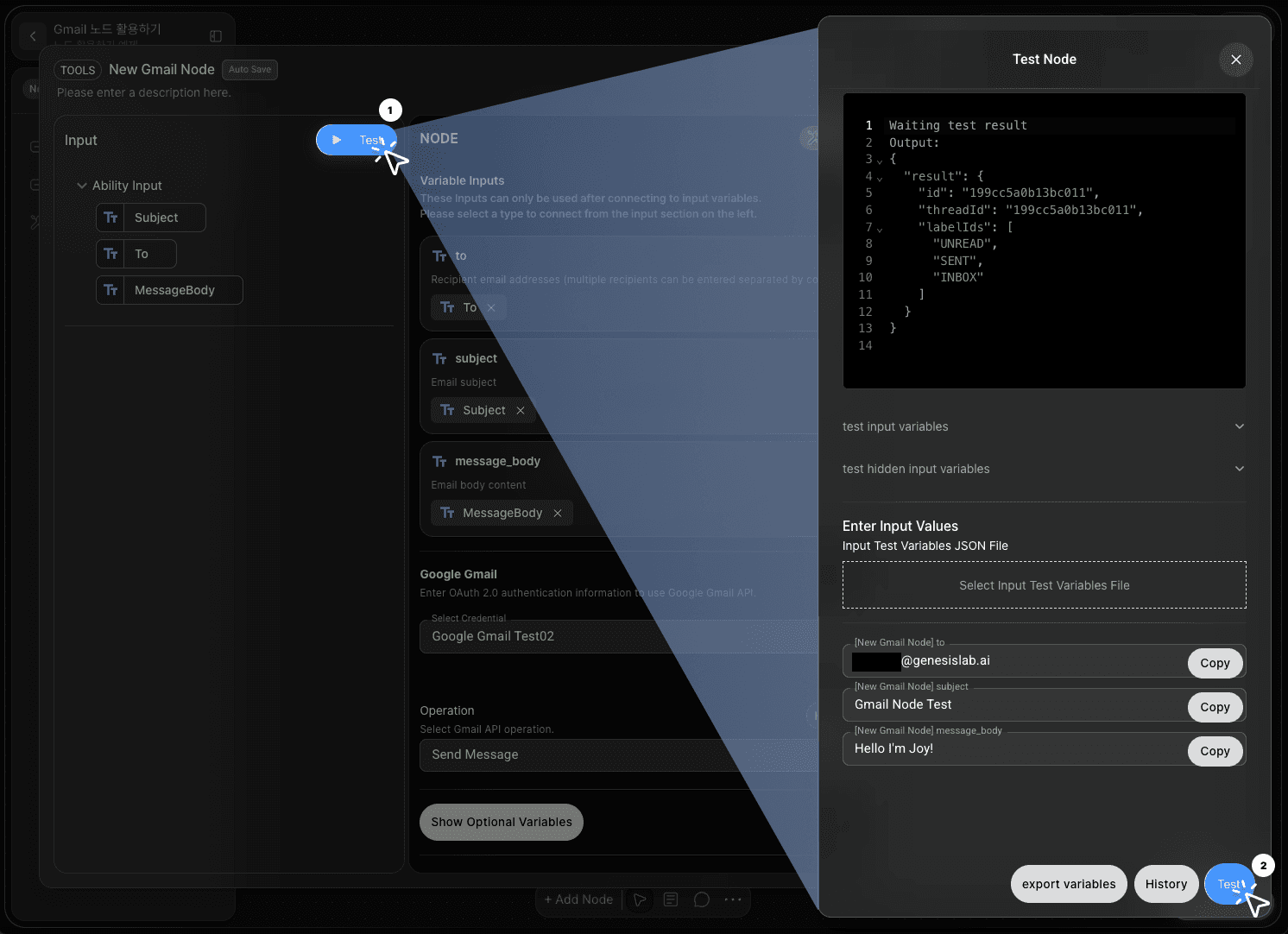Click the Enter Input Values heading
The image size is (1288, 934).
click(900, 526)
